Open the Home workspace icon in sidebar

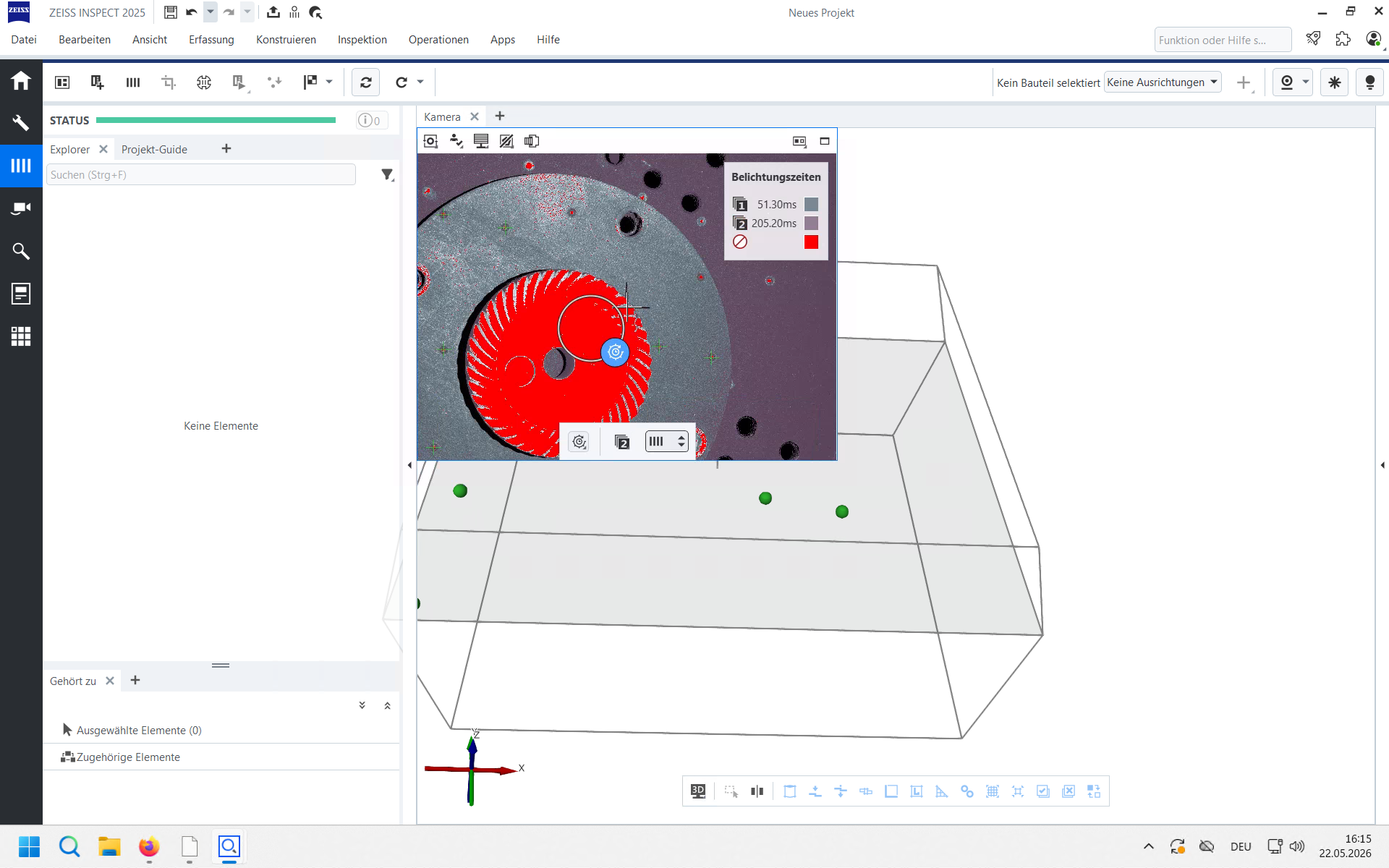20,80
